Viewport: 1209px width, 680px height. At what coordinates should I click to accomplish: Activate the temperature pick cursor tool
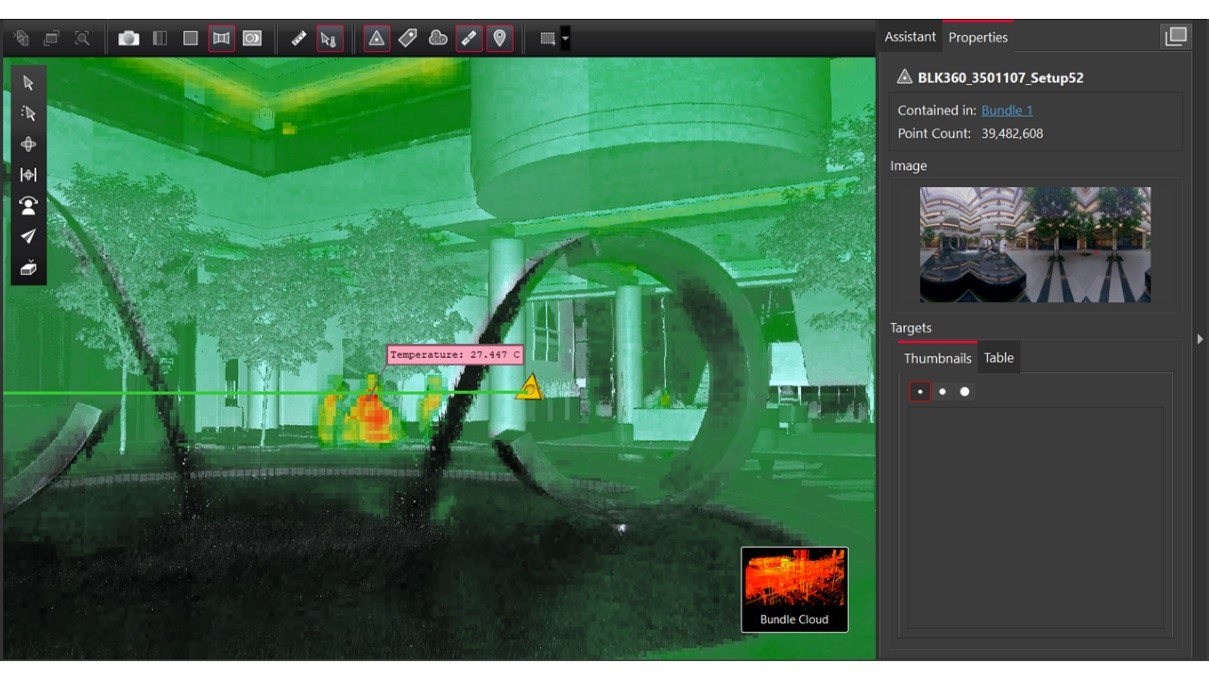329,38
